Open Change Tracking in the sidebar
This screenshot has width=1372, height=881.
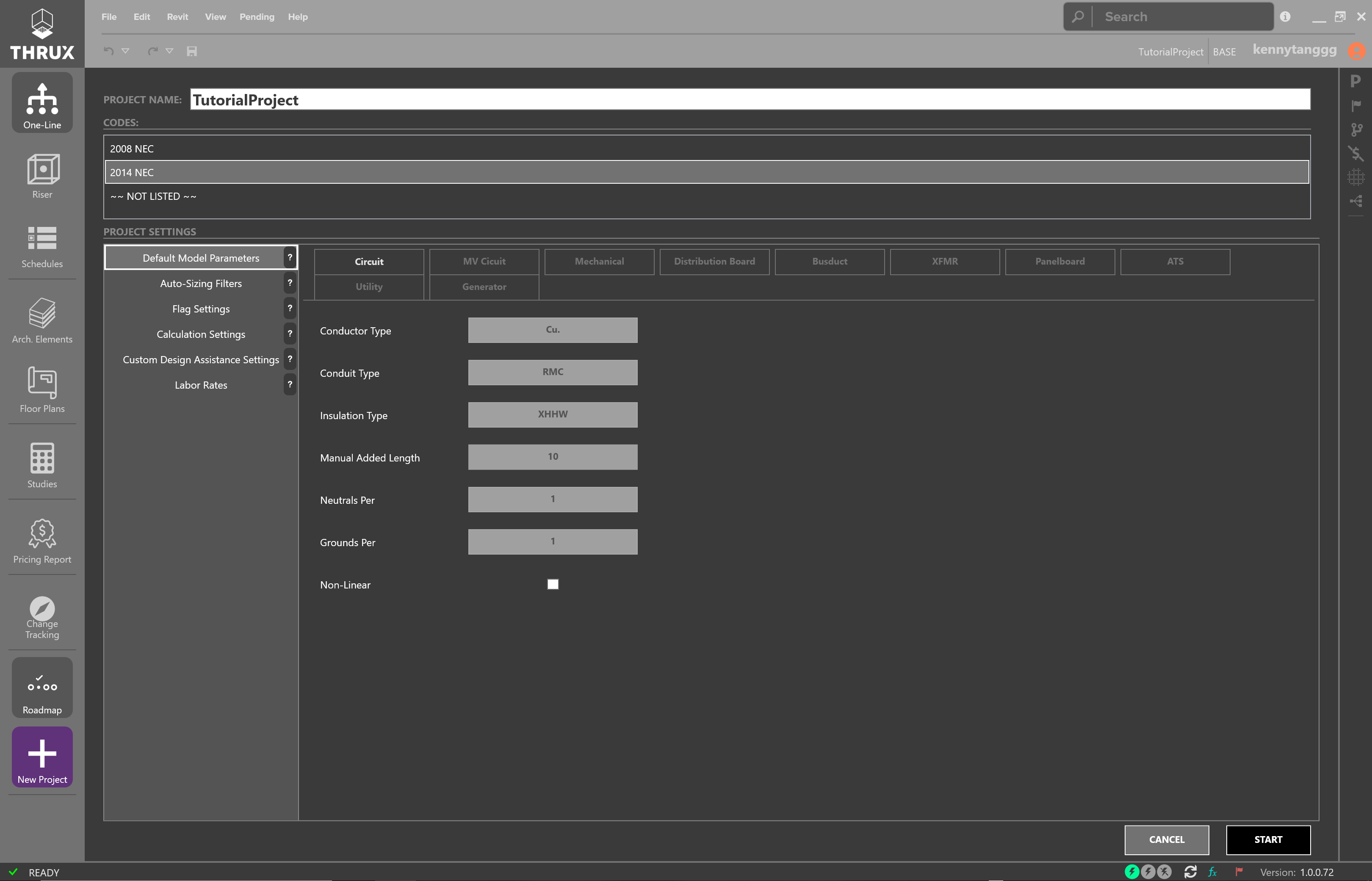pos(42,618)
